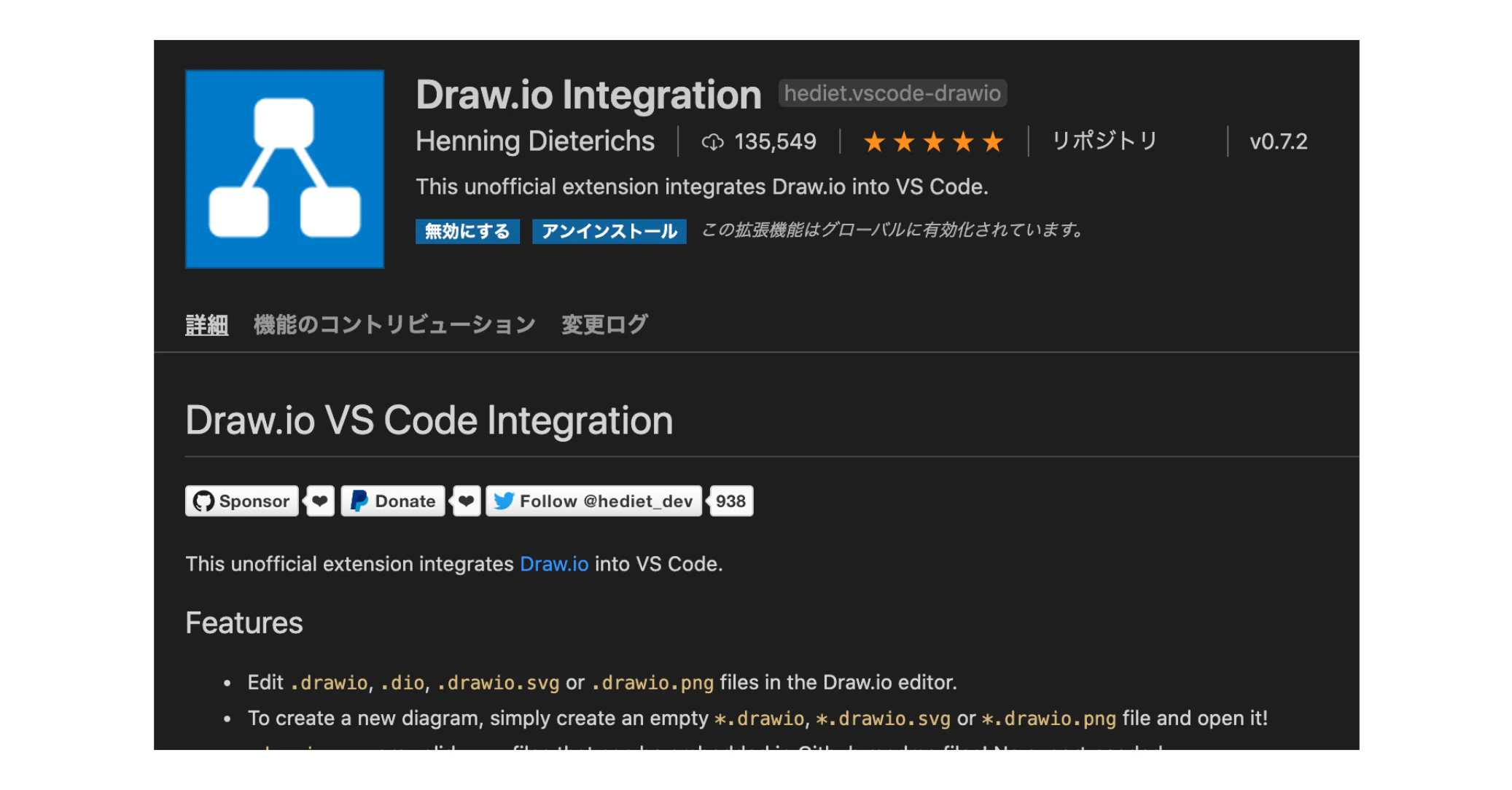Click the Draw.io extension logo icon
1512x790 pixels.
(x=284, y=169)
